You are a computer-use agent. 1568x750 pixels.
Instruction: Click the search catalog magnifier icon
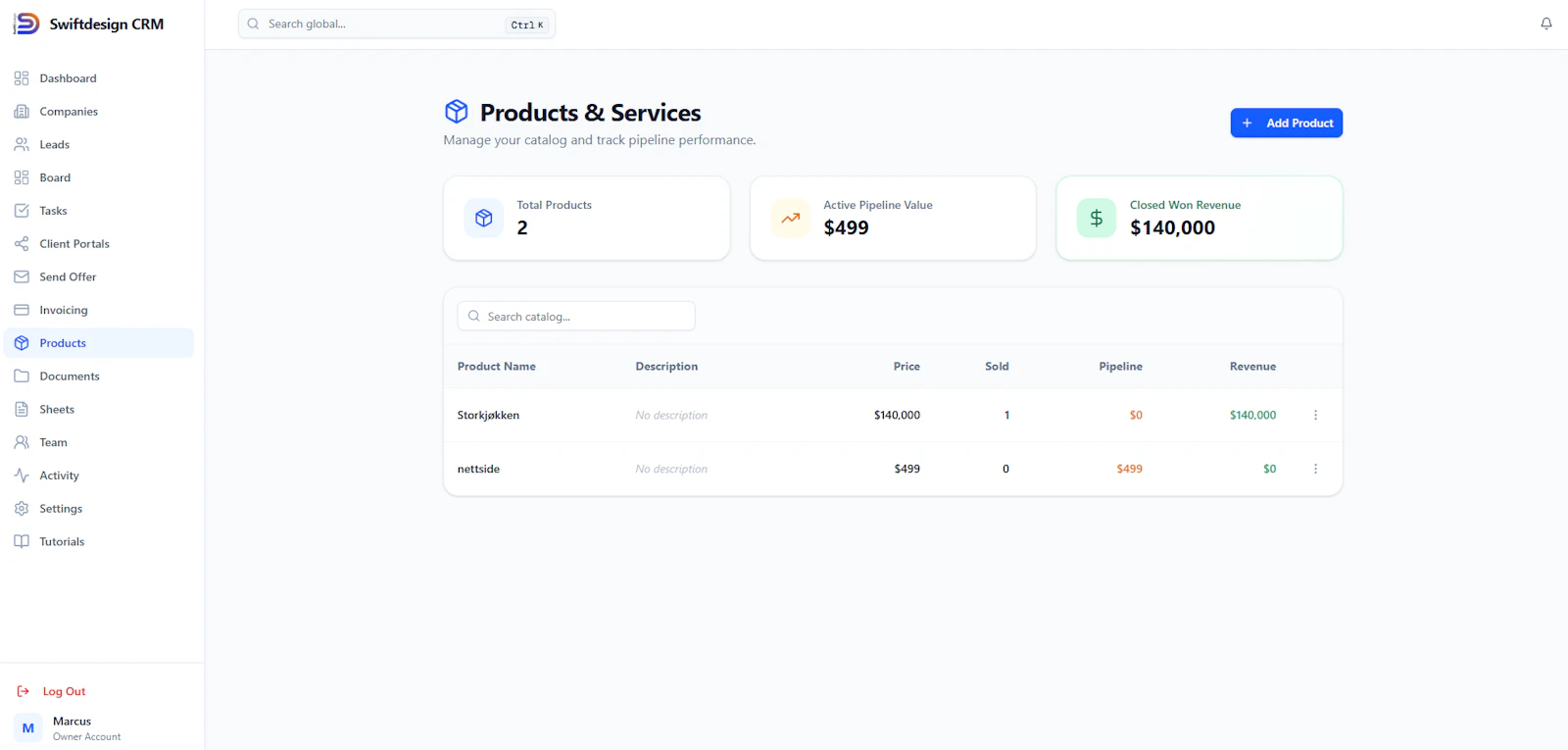(x=474, y=316)
